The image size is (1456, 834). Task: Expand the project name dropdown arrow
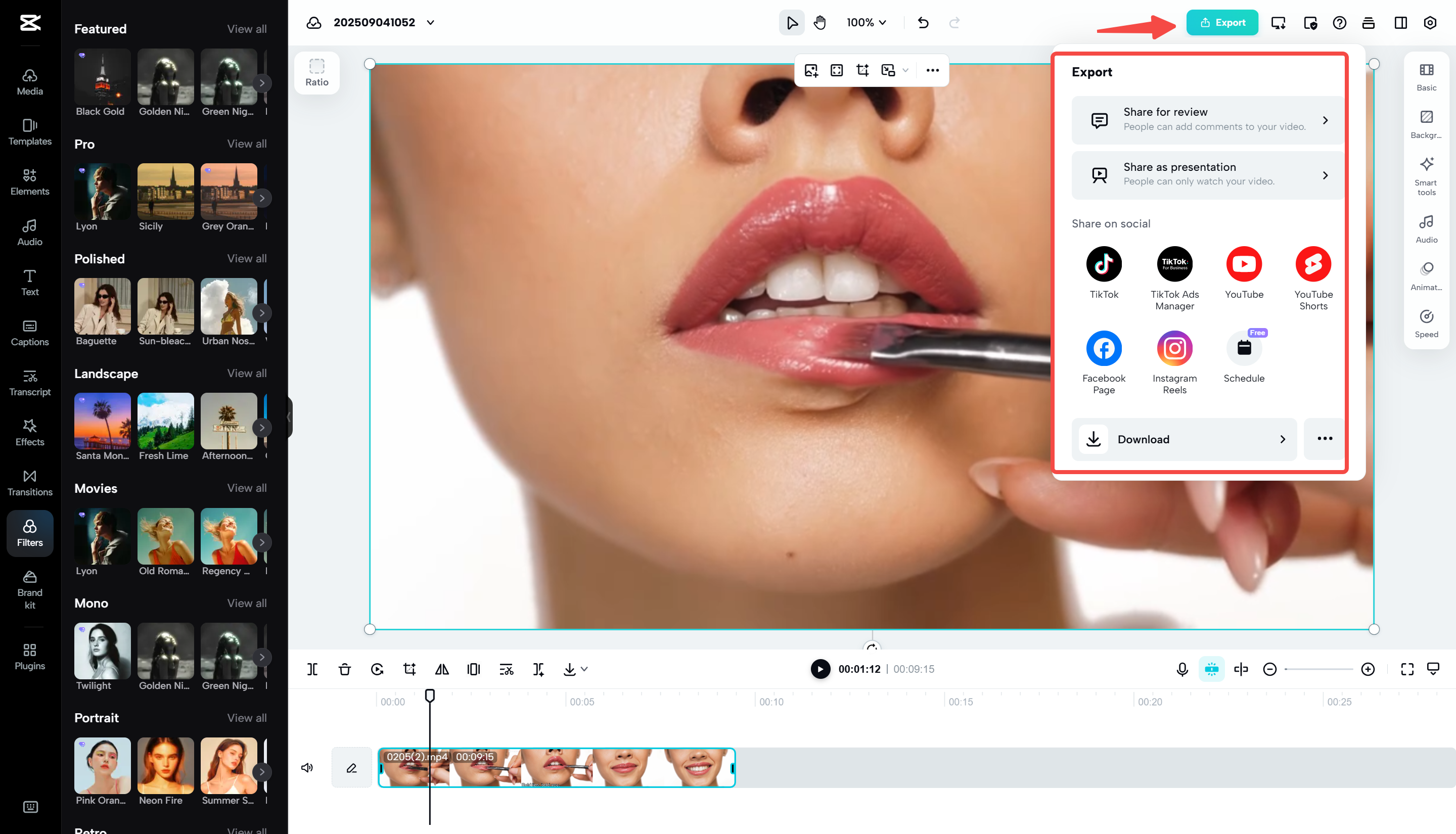(x=431, y=23)
